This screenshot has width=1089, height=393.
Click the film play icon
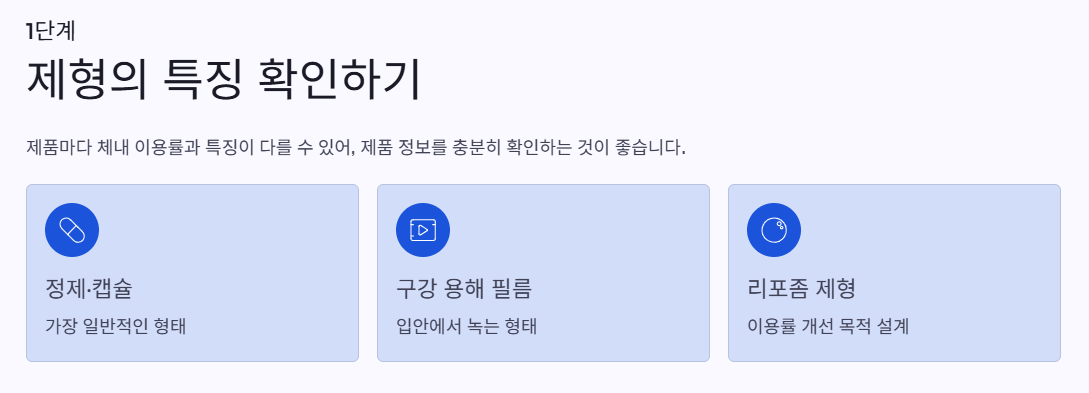click(423, 230)
